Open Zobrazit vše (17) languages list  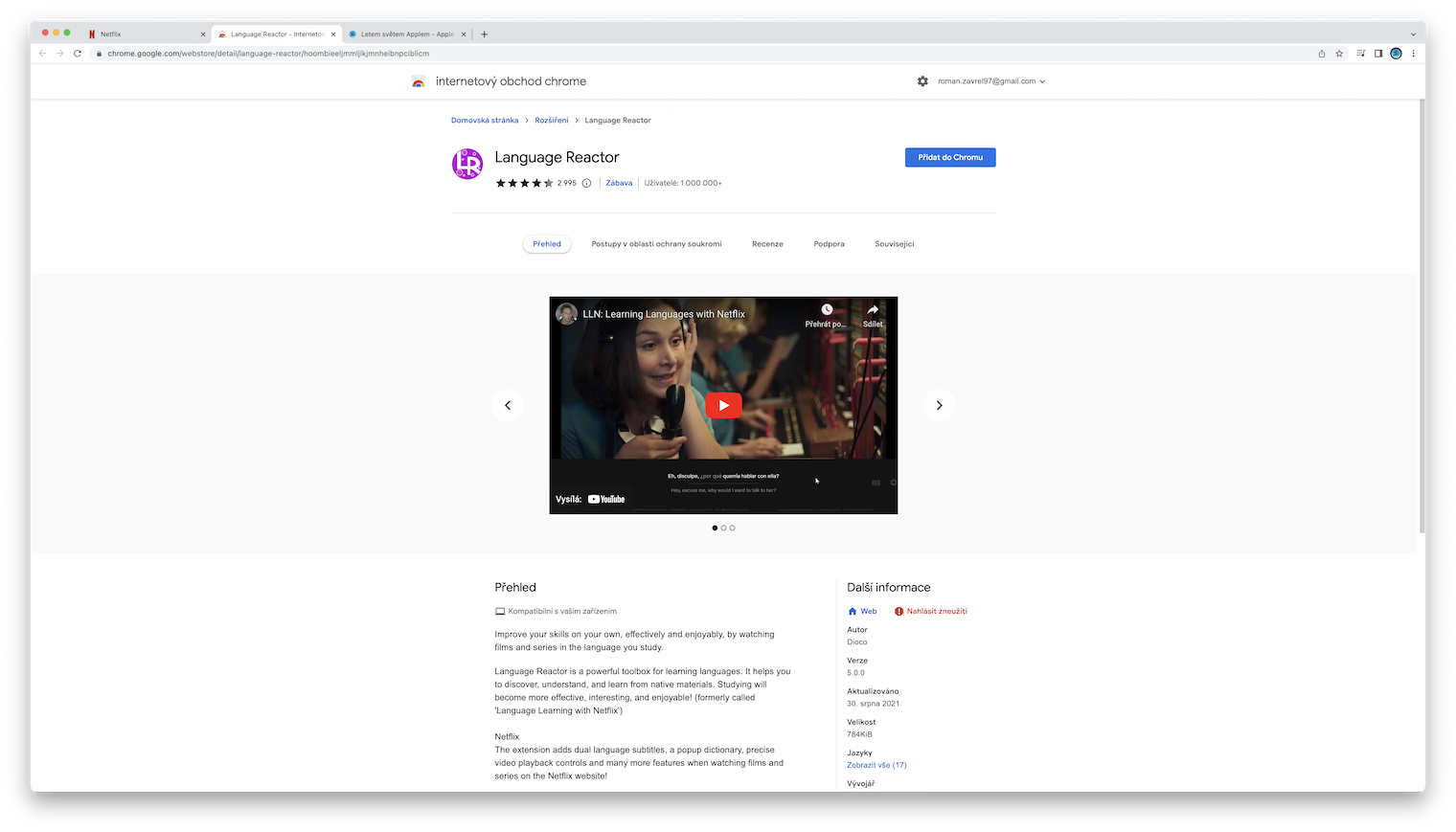pyautogui.click(x=876, y=765)
